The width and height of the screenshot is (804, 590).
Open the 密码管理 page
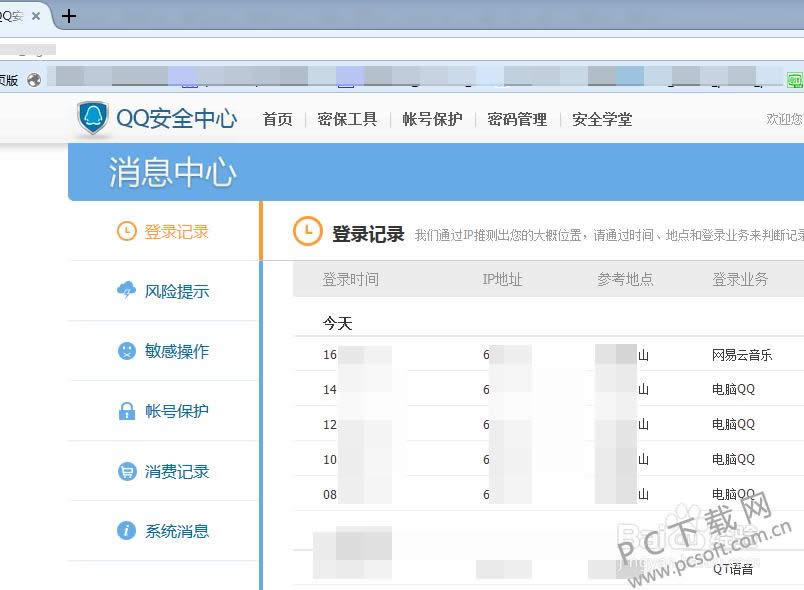pyautogui.click(x=517, y=119)
